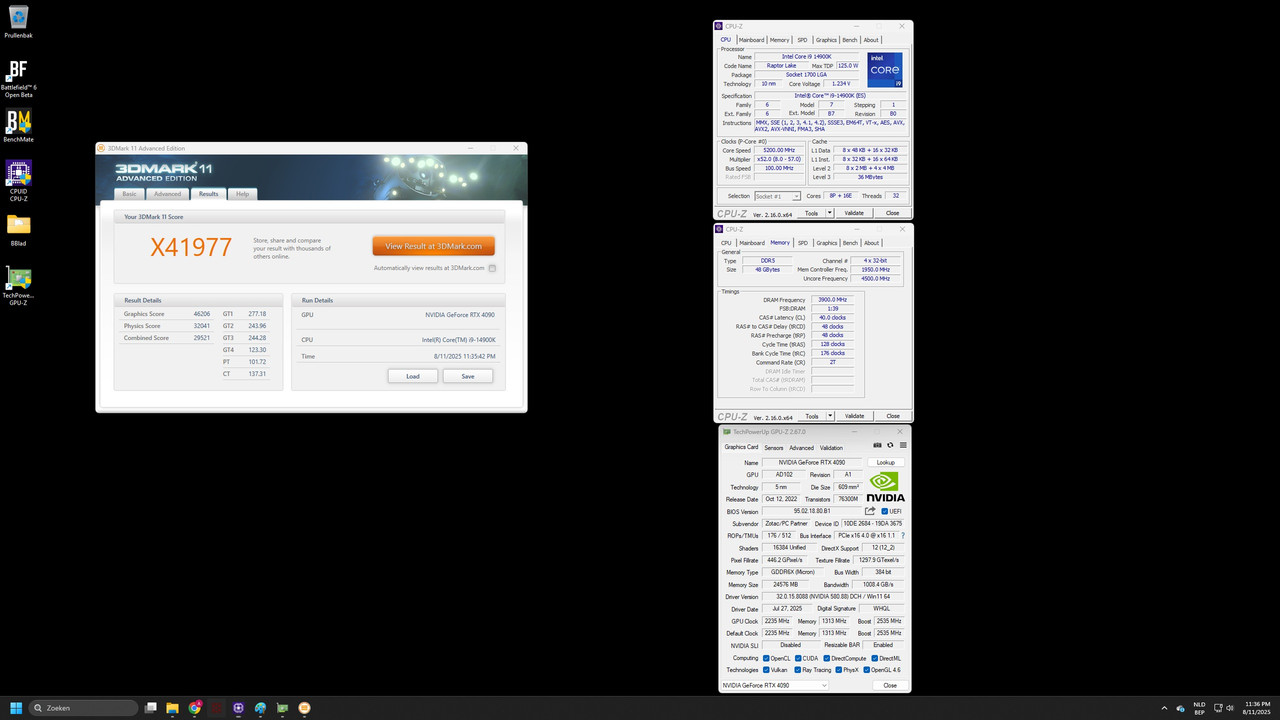Click the Close button in GPU-Z
This screenshot has width=1280, height=720.
pyautogui.click(x=890, y=685)
